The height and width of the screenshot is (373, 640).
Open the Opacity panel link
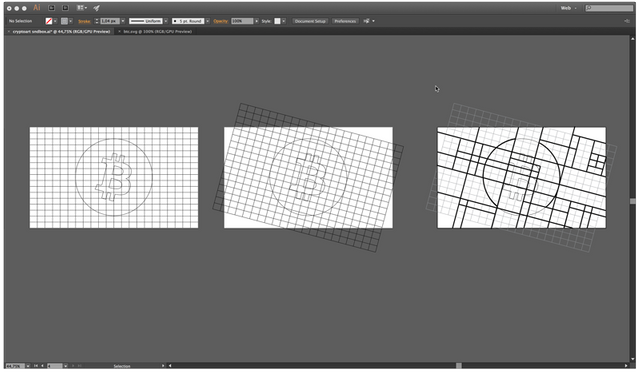tap(220, 21)
